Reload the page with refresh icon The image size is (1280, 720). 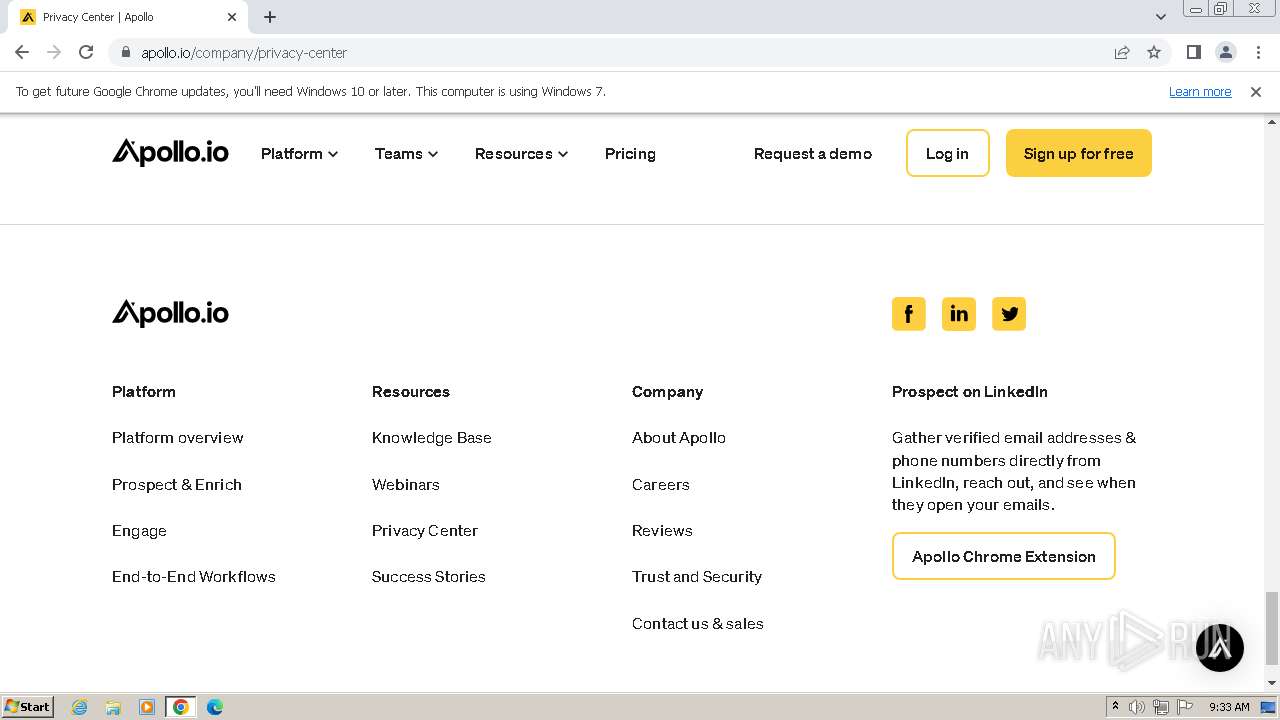point(86,52)
